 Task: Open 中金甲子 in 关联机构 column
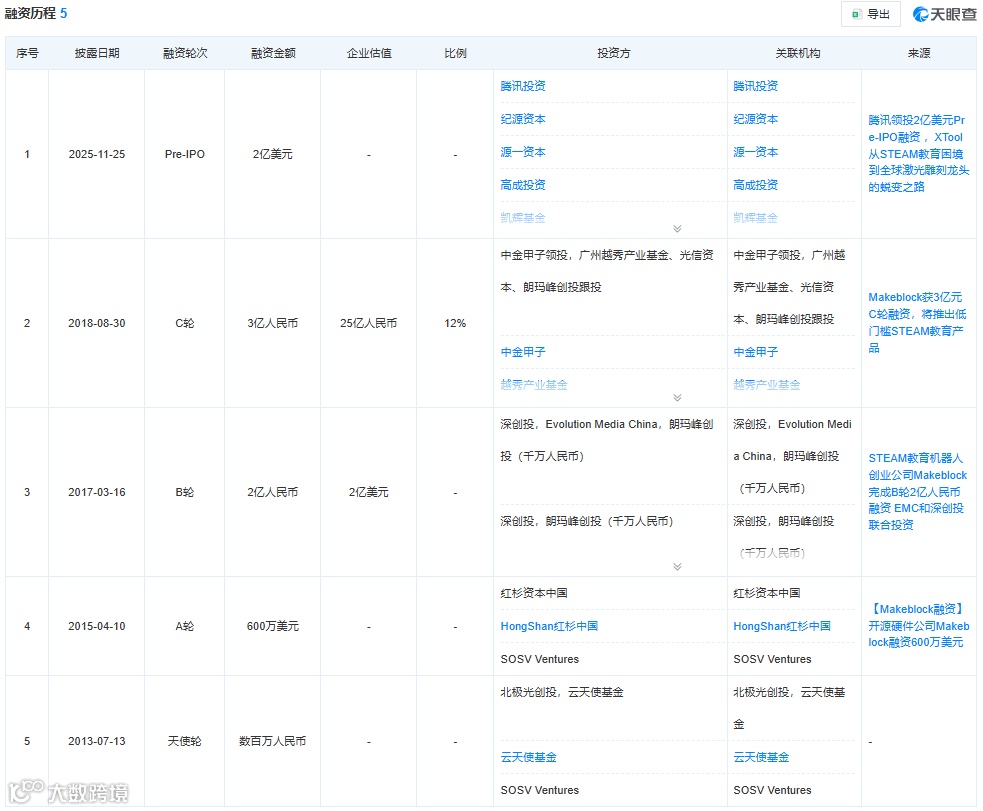coord(755,352)
